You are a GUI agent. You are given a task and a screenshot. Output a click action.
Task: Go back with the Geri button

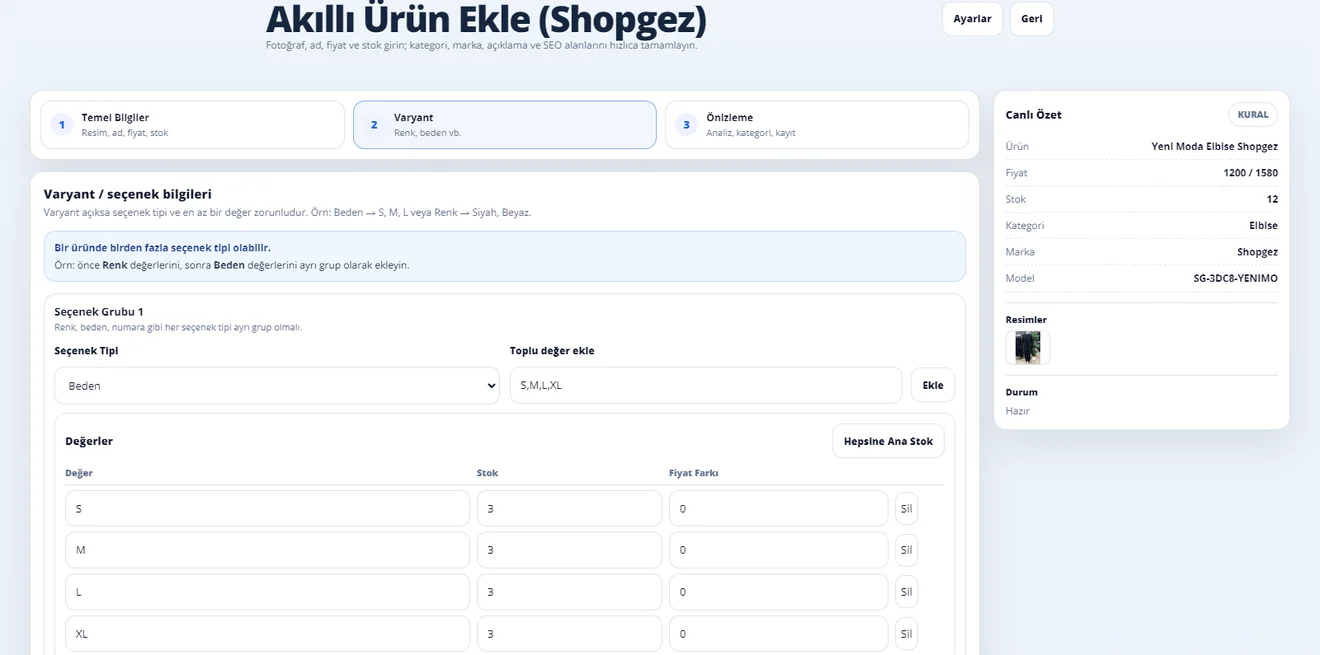[1031, 19]
